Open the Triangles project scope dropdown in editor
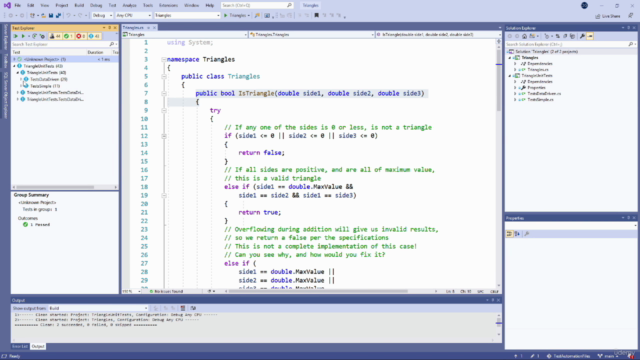Screen dimensions: 640x360 coord(185,35)
